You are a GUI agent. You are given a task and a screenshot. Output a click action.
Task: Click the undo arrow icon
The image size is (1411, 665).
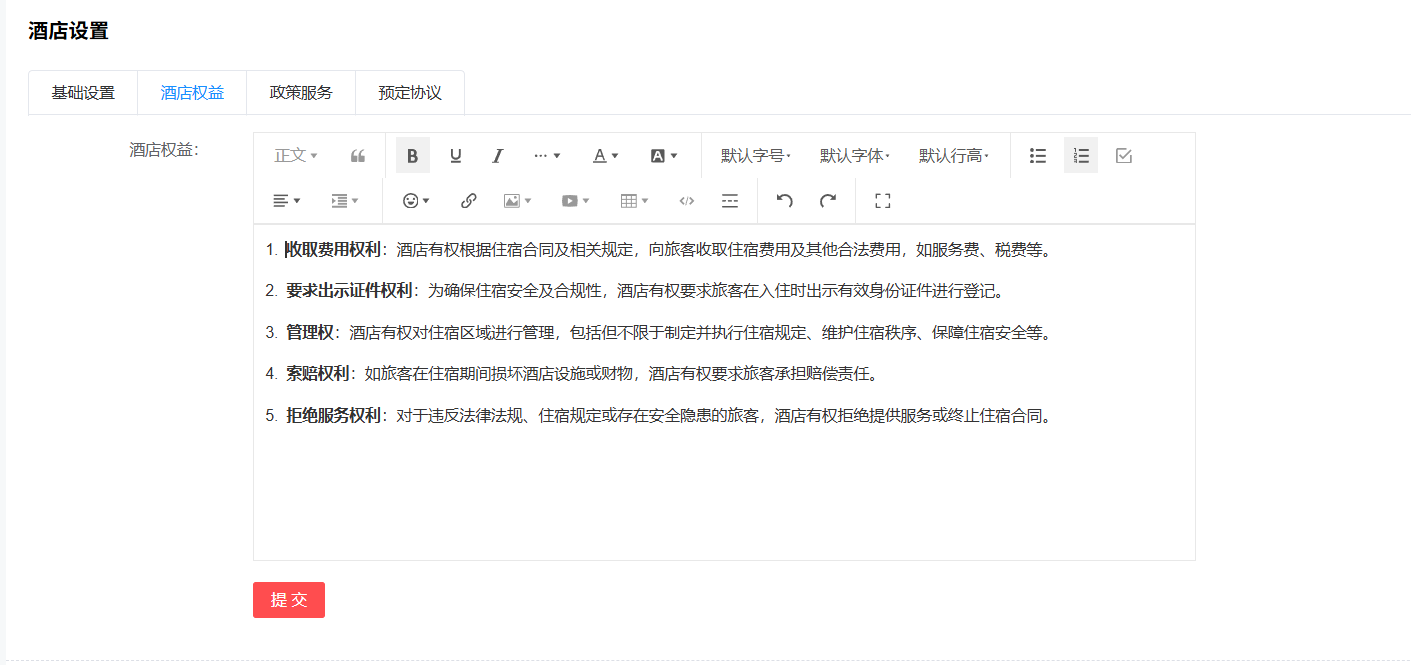784,201
